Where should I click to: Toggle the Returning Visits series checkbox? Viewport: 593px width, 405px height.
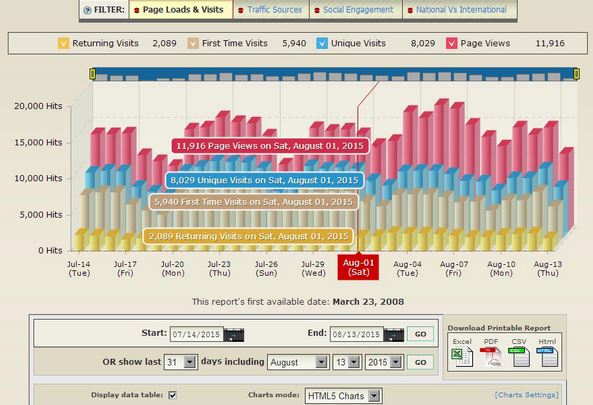63,43
